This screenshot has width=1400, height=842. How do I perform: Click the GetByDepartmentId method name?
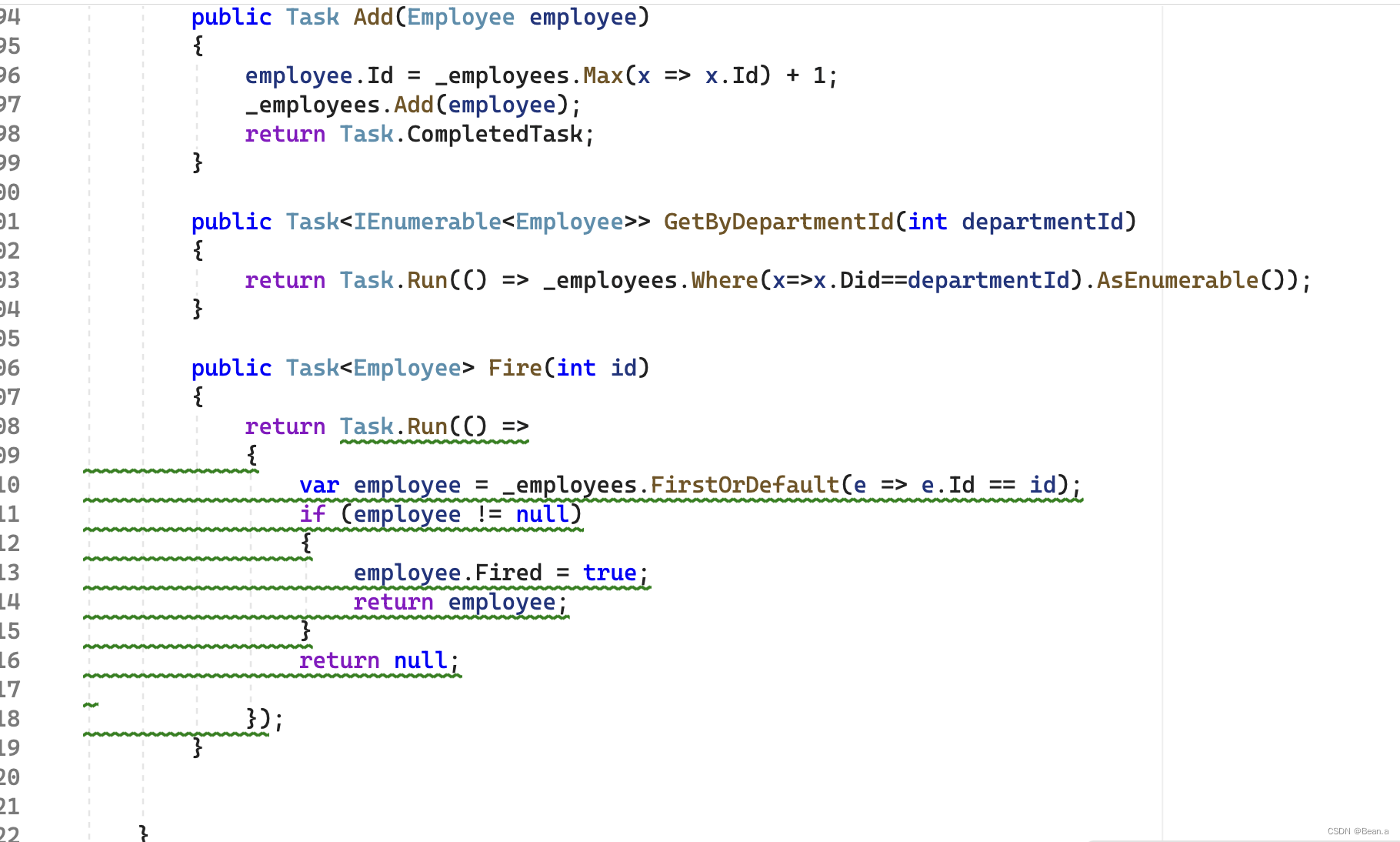pyautogui.click(x=778, y=222)
